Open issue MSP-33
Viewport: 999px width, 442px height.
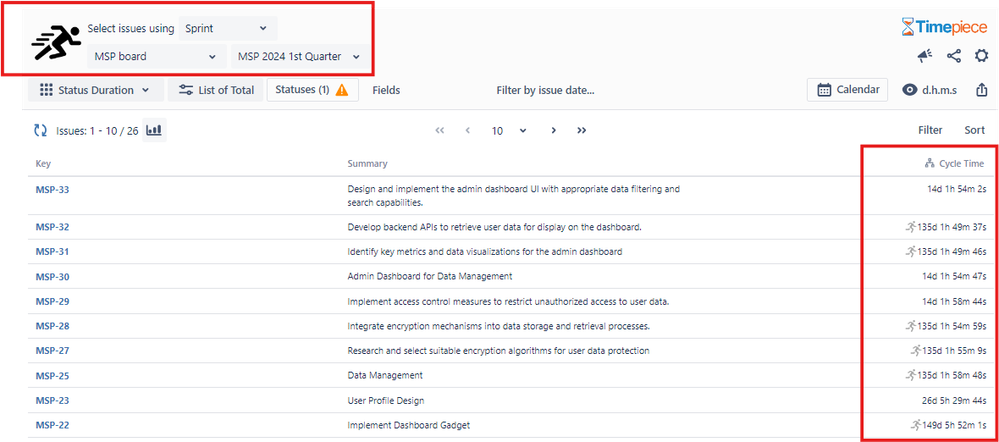click(52, 189)
